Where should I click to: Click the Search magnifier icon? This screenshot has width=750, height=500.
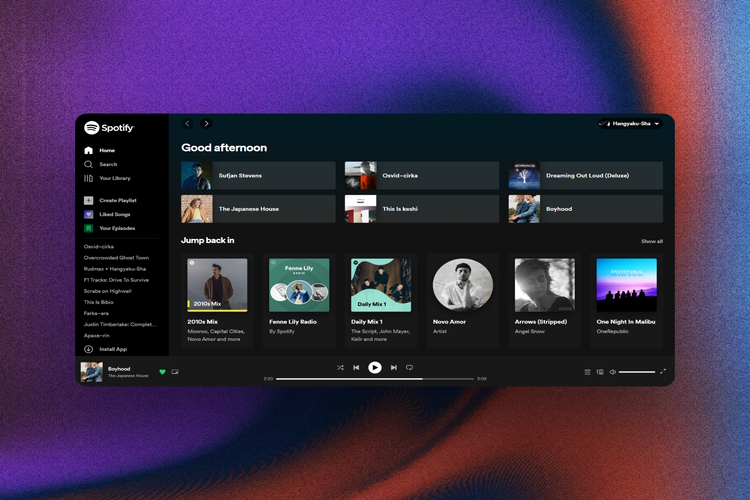click(x=88, y=164)
